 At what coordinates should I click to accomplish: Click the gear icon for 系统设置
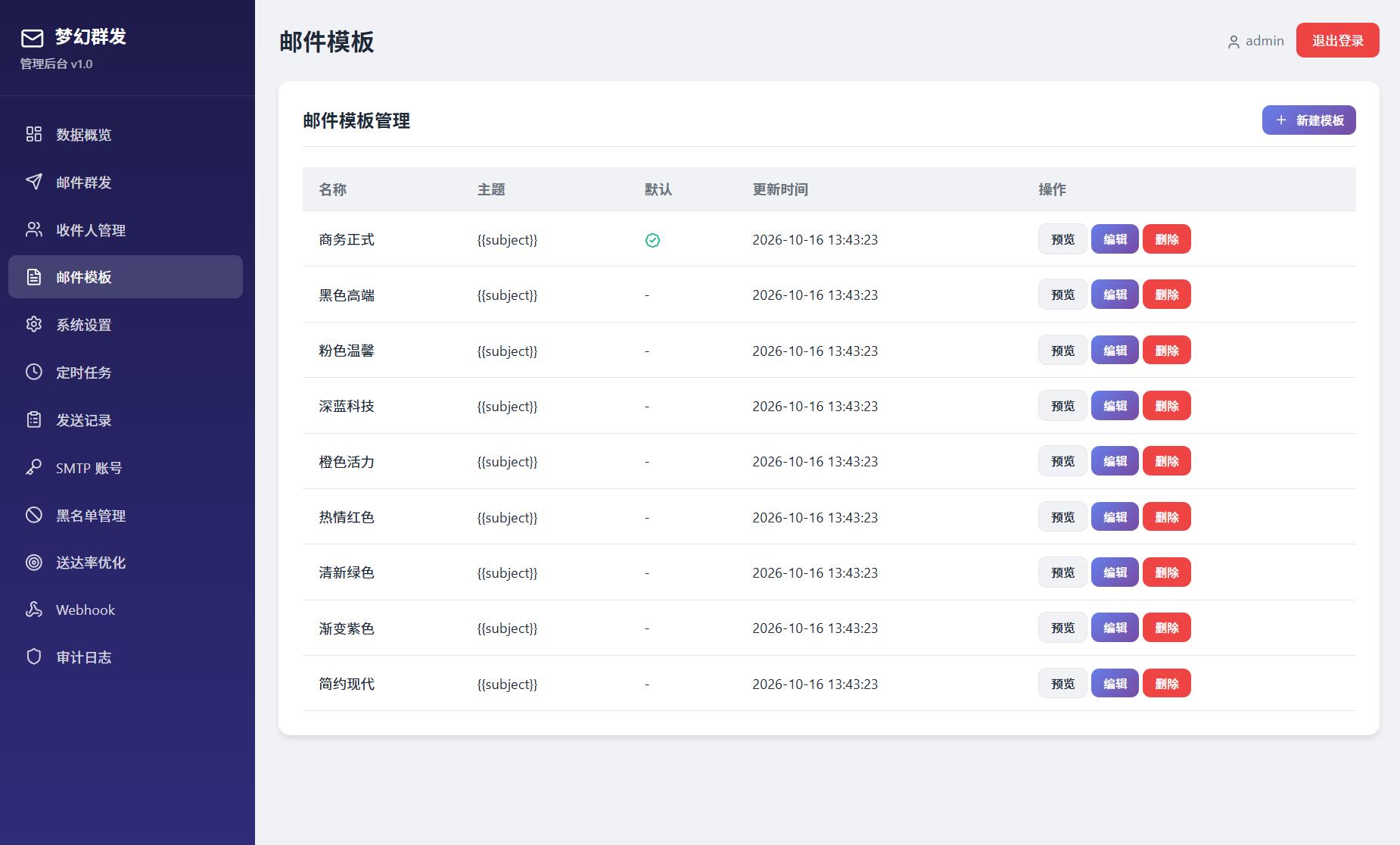pyautogui.click(x=34, y=324)
